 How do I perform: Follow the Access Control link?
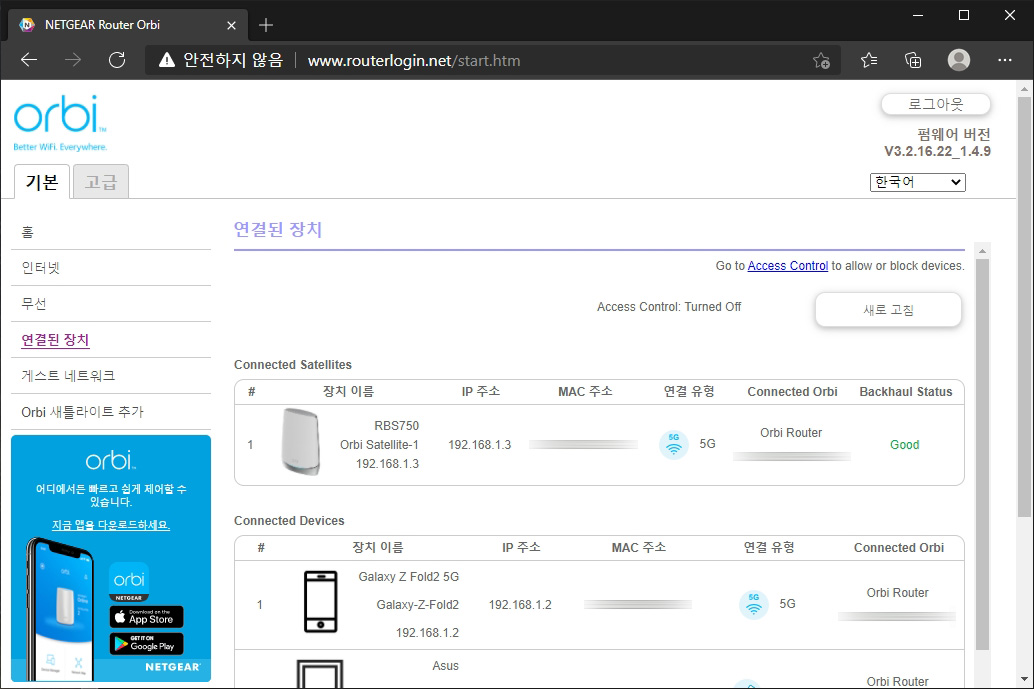787,266
